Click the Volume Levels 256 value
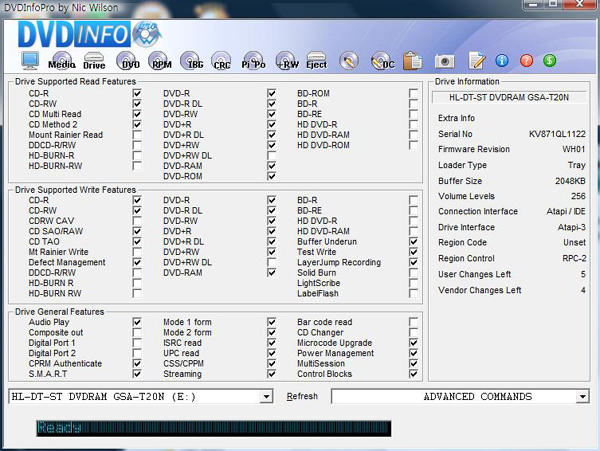Screen dimensions: 600x451 pyautogui.click(x=578, y=196)
